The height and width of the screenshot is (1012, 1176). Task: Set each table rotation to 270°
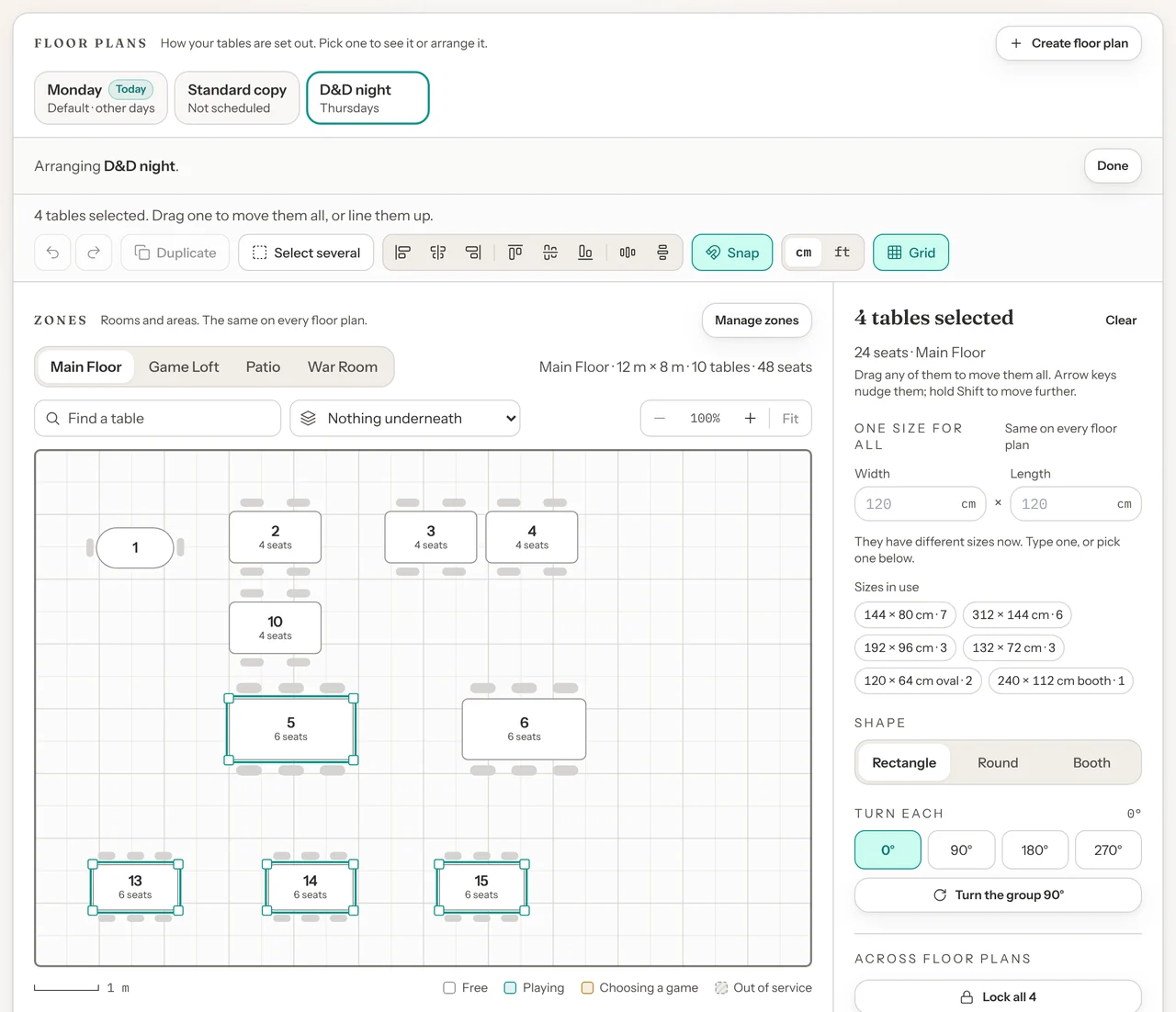tap(1108, 850)
